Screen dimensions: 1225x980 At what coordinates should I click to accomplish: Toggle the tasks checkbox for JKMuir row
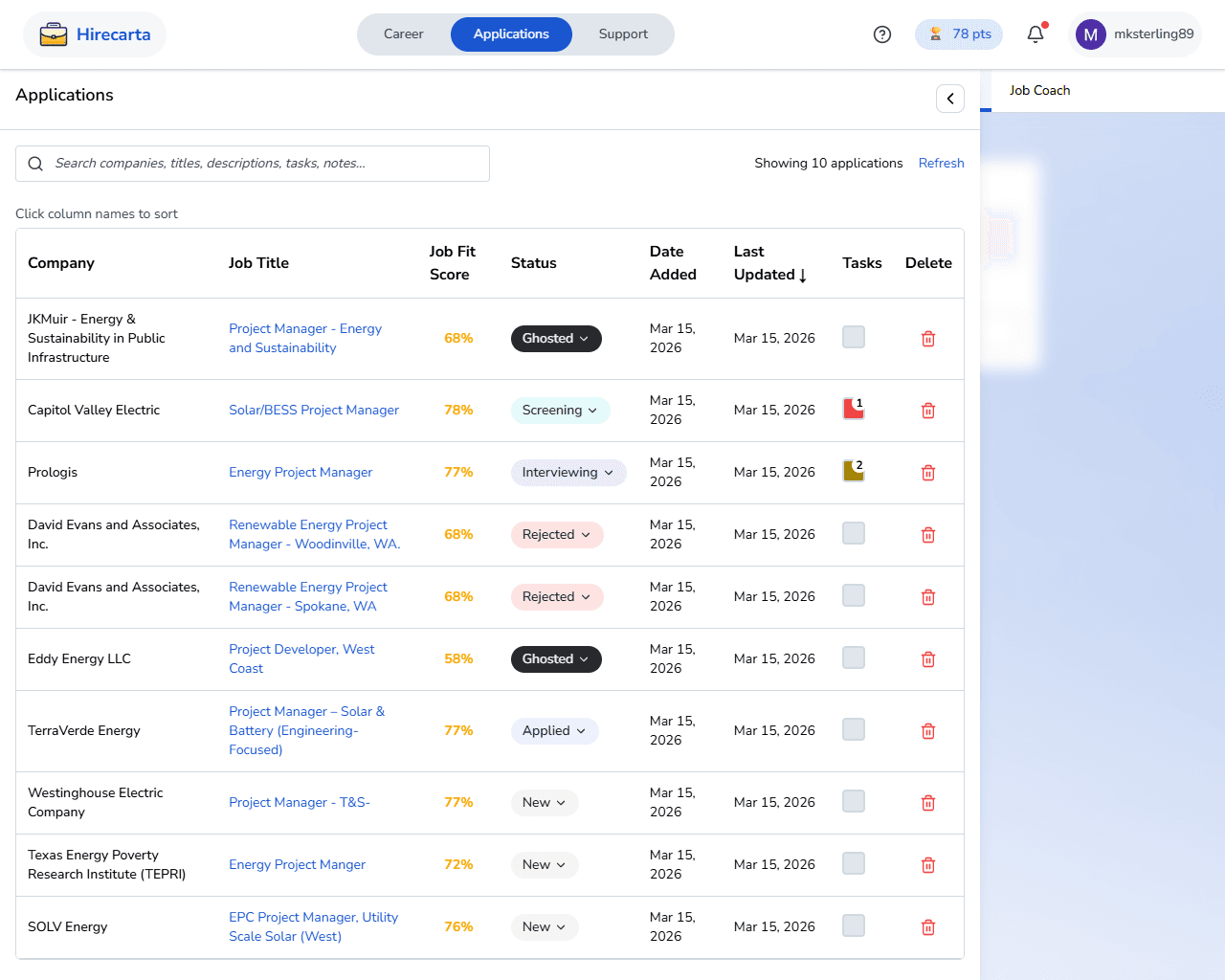coord(853,337)
